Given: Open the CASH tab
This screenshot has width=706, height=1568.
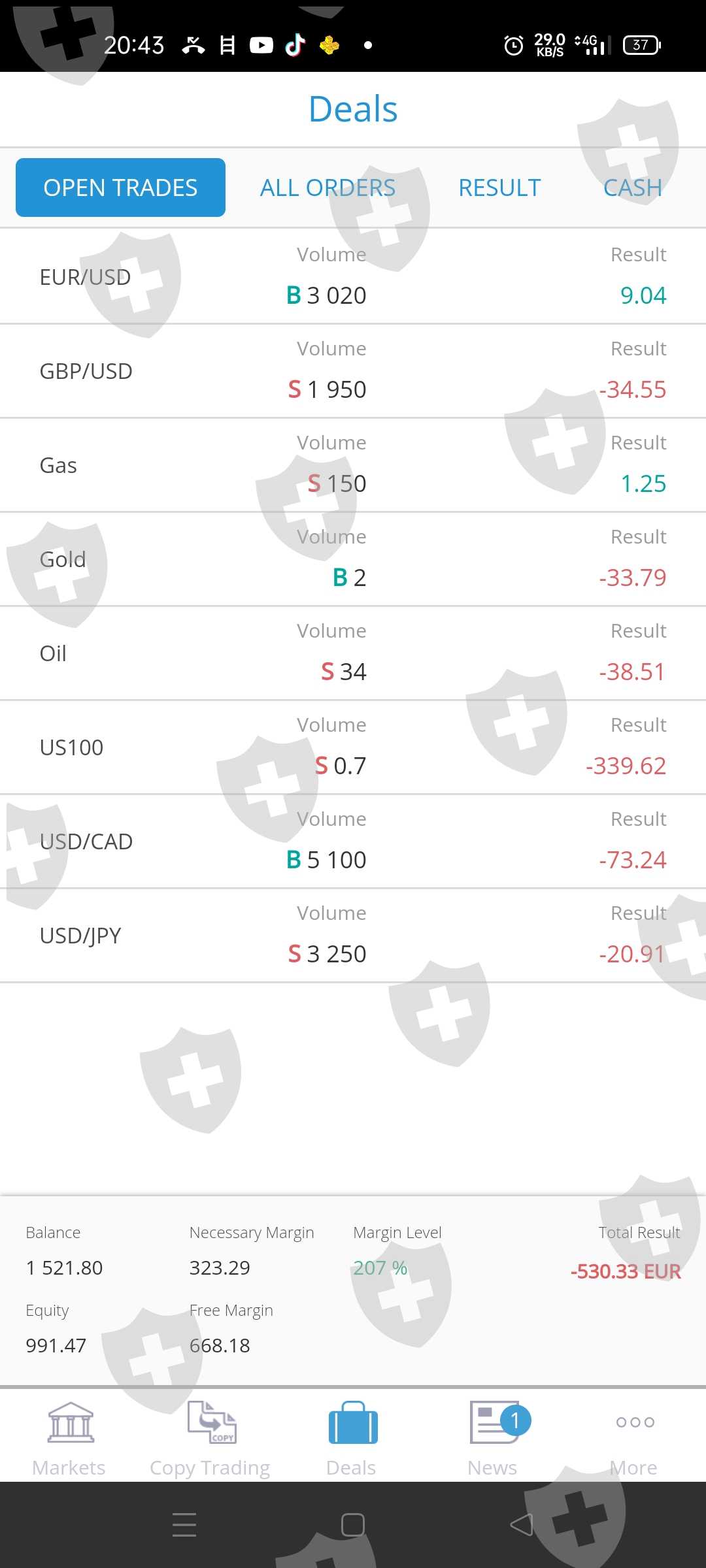Looking at the screenshot, I should click(632, 188).
